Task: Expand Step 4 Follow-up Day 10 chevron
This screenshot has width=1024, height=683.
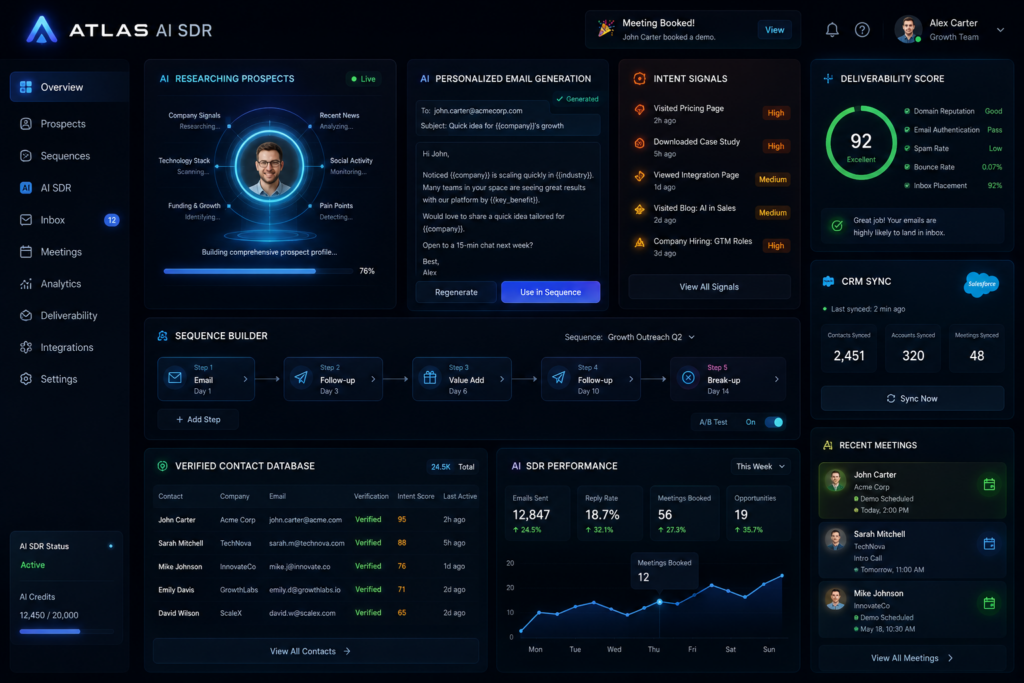Action: tap(630, 379)
